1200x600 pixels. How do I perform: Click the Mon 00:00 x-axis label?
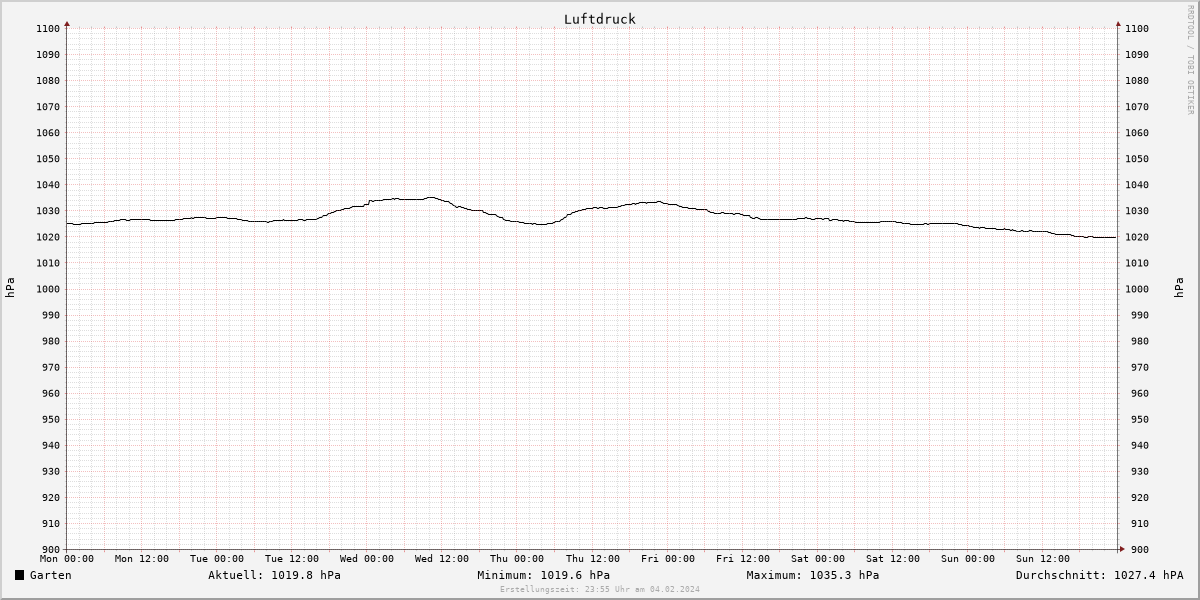pos(67,559)
